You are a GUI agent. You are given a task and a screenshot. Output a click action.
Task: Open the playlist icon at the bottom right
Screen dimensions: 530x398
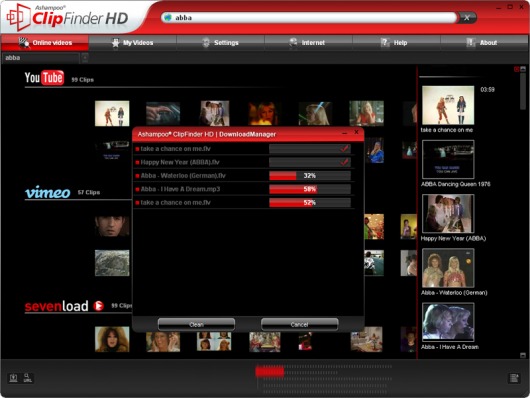click(514, 378)
